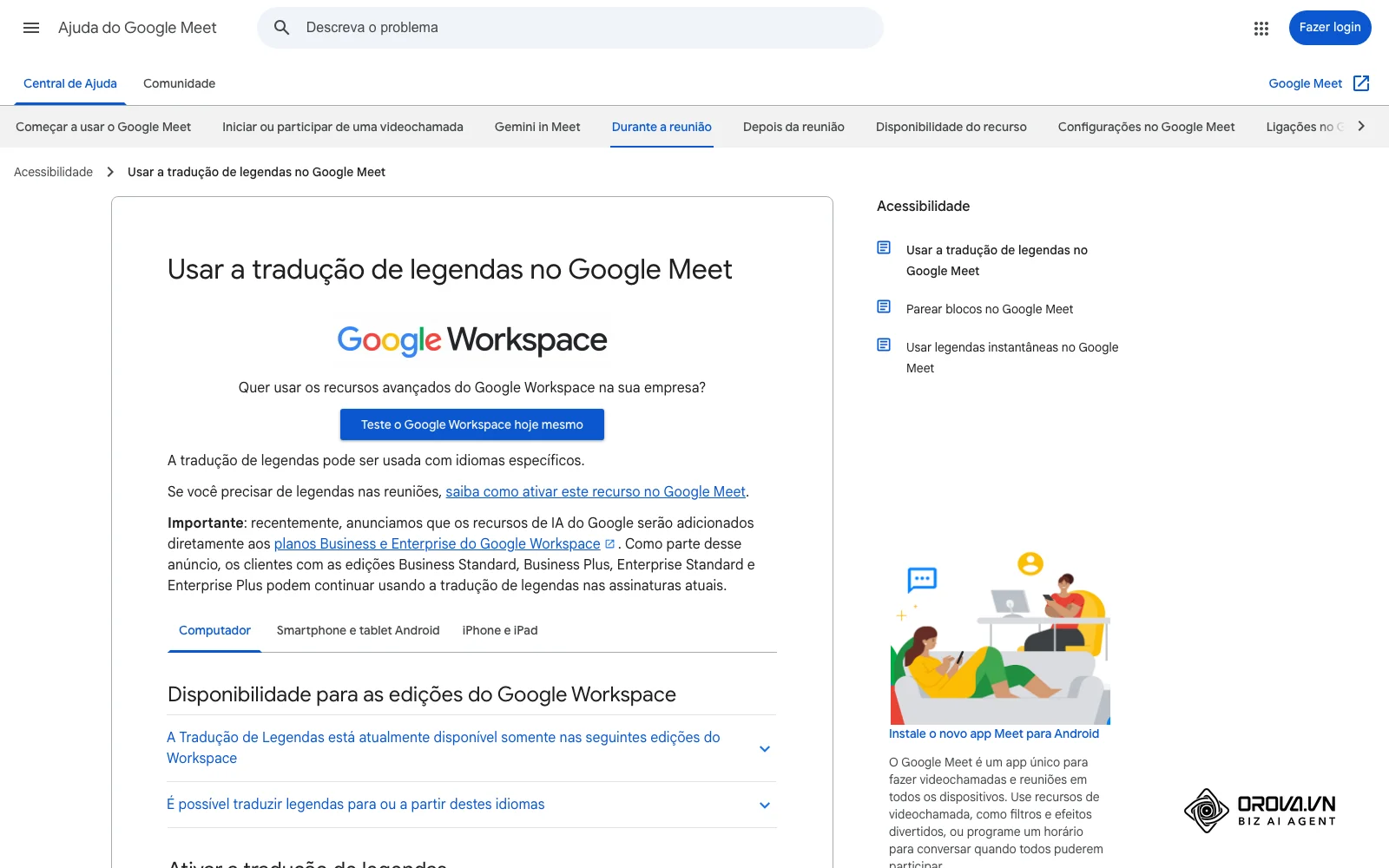Click the article icon beside 'Usar a tradução de legendas'

click(884, 248)
